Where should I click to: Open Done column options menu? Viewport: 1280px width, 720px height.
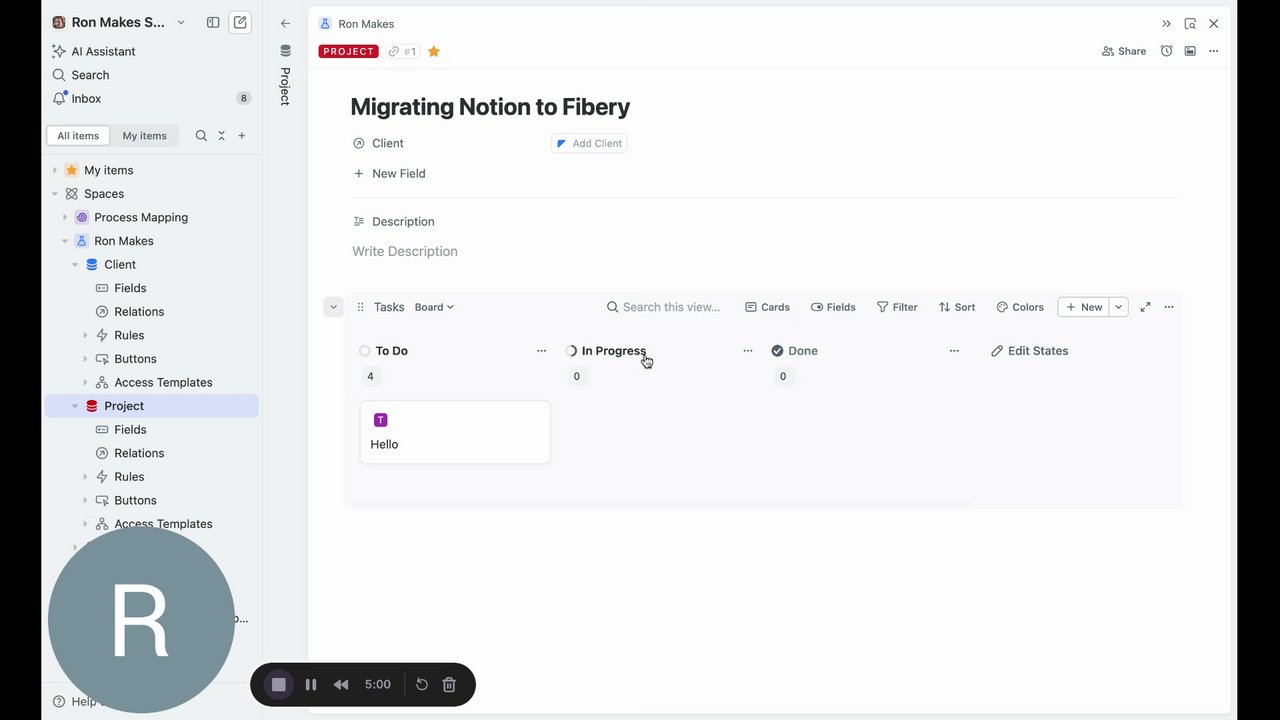[954, 351]
